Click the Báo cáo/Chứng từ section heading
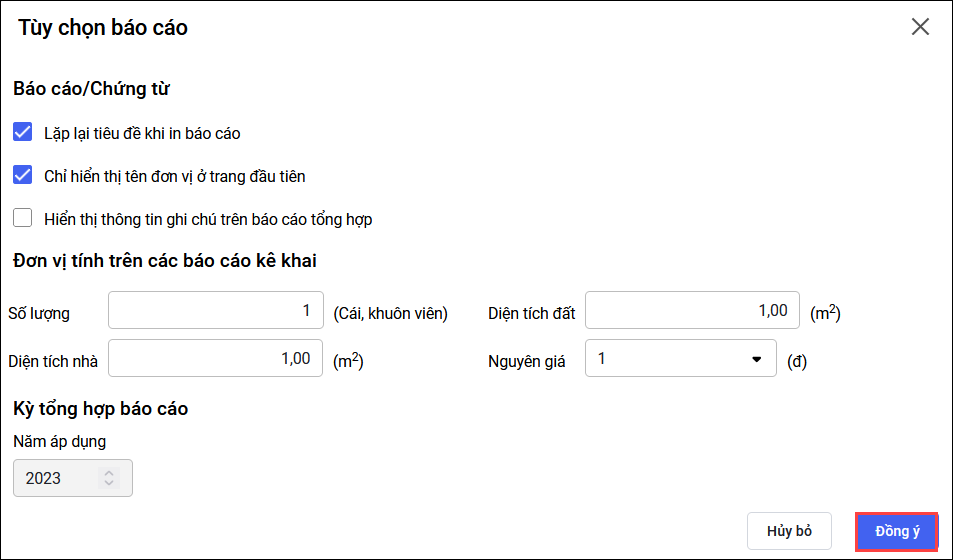The image size is (953, 560). tap(92, 89)
